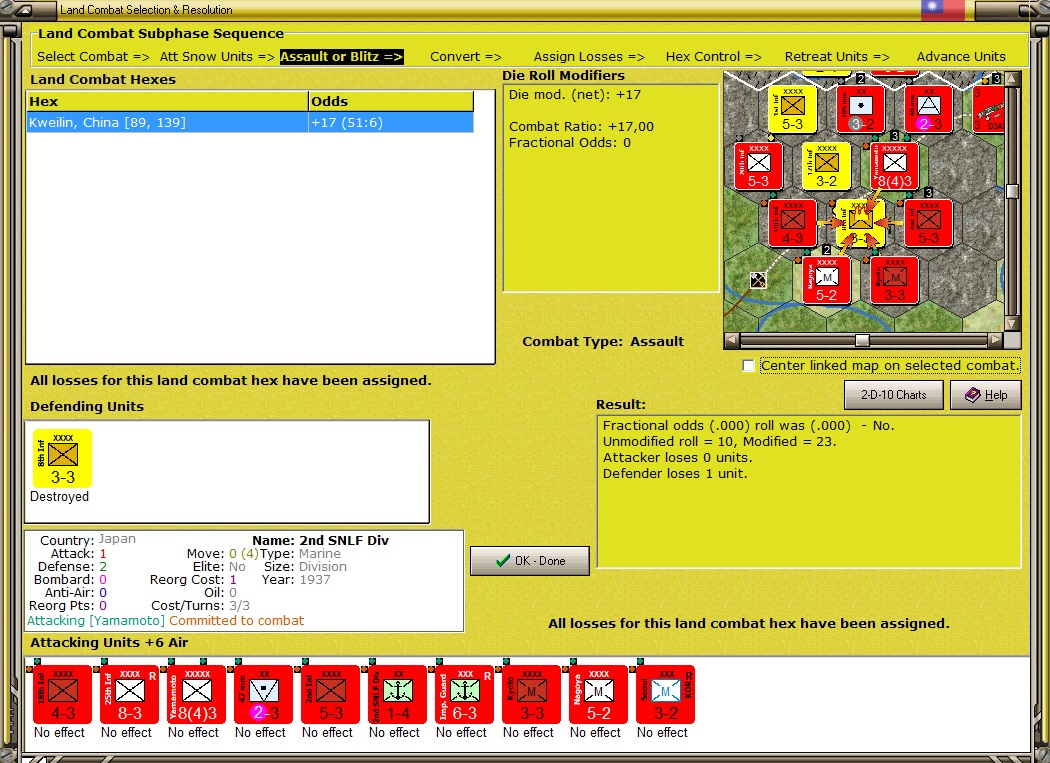Click the Hex Control subphase step
Viewport: 1050px width, 763px height.
(713, 56)
